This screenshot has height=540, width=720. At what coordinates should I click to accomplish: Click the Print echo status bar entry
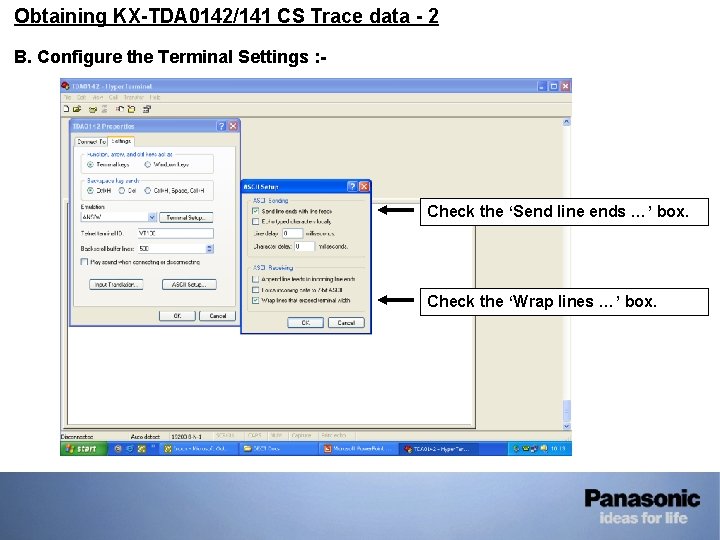(334, 436)
